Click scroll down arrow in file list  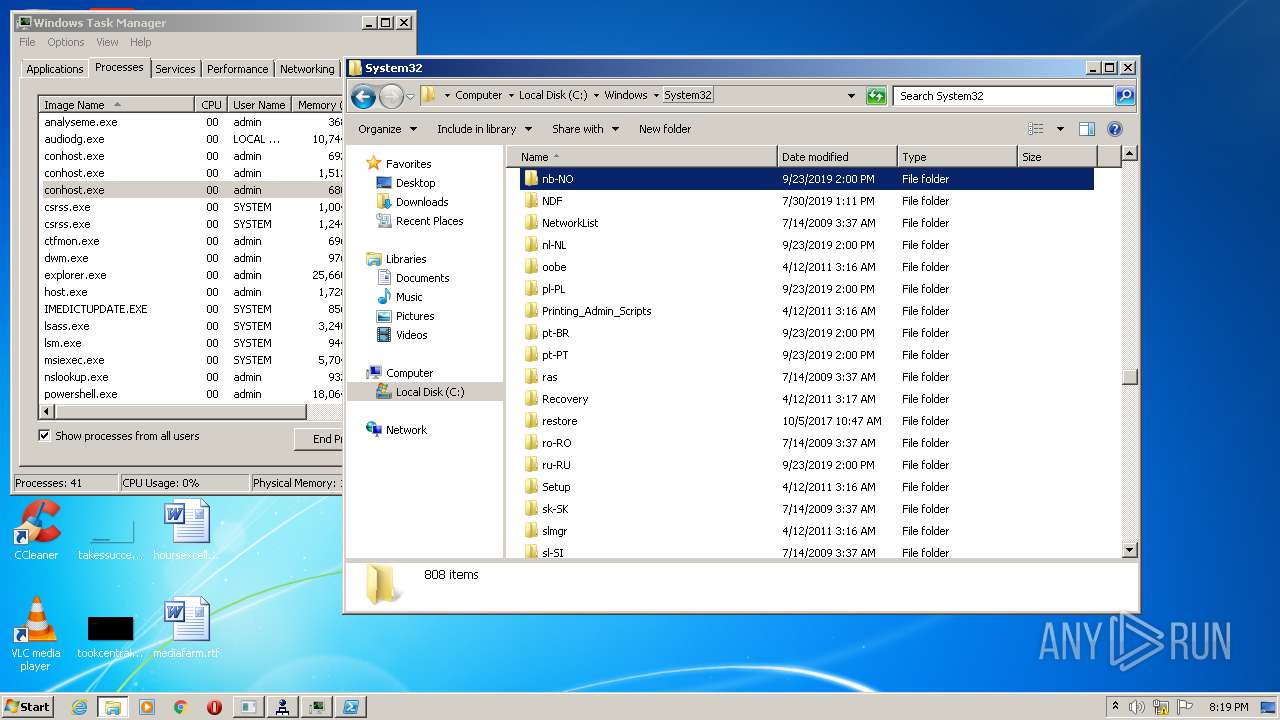pos(1130,550)
